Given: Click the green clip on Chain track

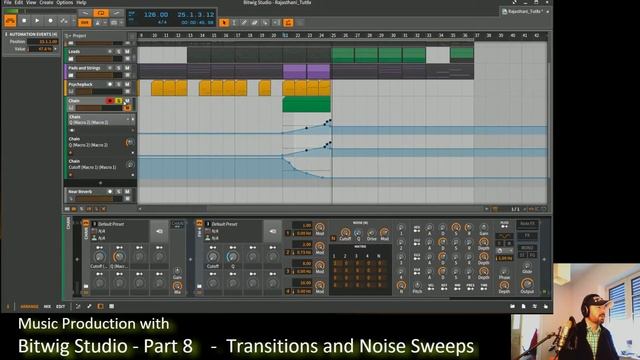Looking at the screenshot, I should pyautogui.click(x=306, y=104).
